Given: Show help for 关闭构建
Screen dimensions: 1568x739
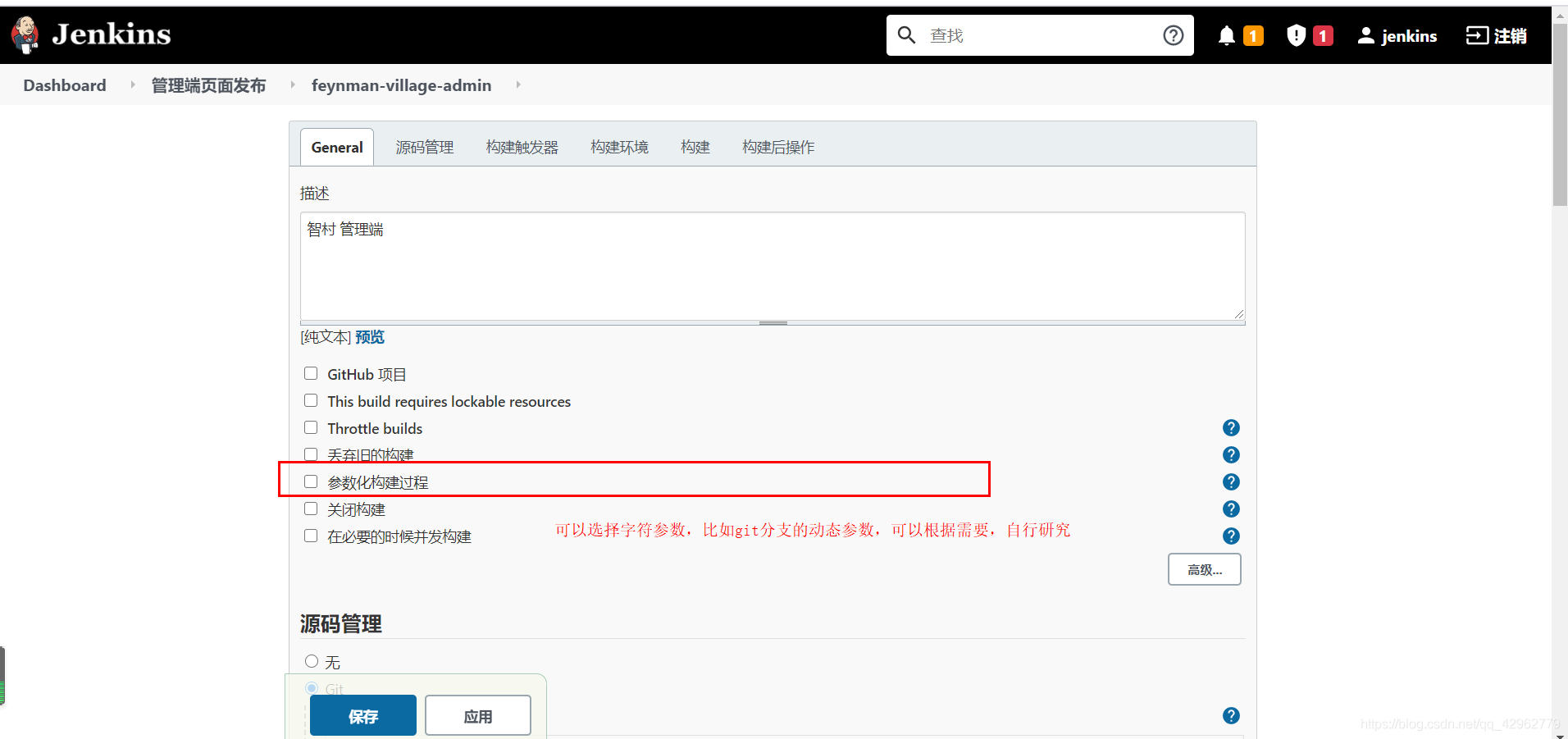Looking at the screenshot, I should coord(1231,509).
